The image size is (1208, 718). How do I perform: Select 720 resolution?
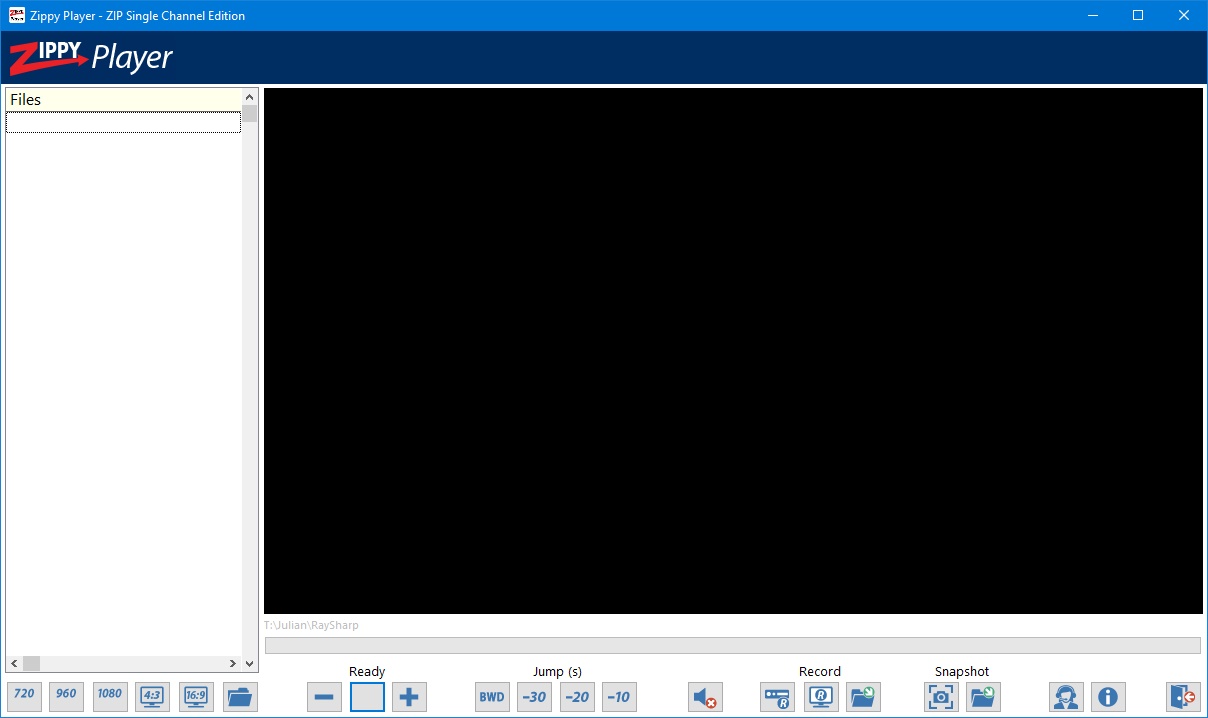click(24, 695)
